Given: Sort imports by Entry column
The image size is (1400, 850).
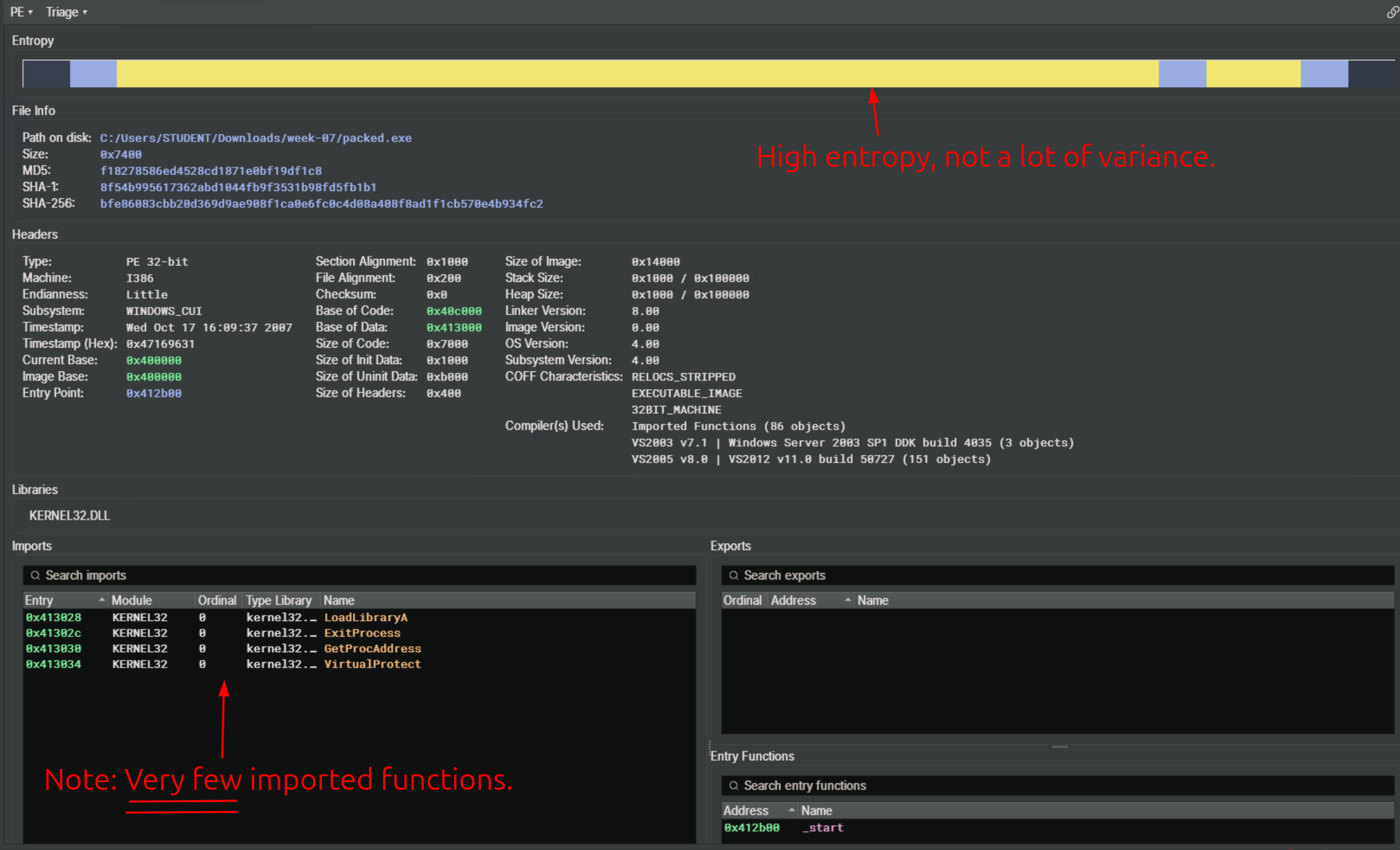Looking at the screenshot, I should [64, 600].
